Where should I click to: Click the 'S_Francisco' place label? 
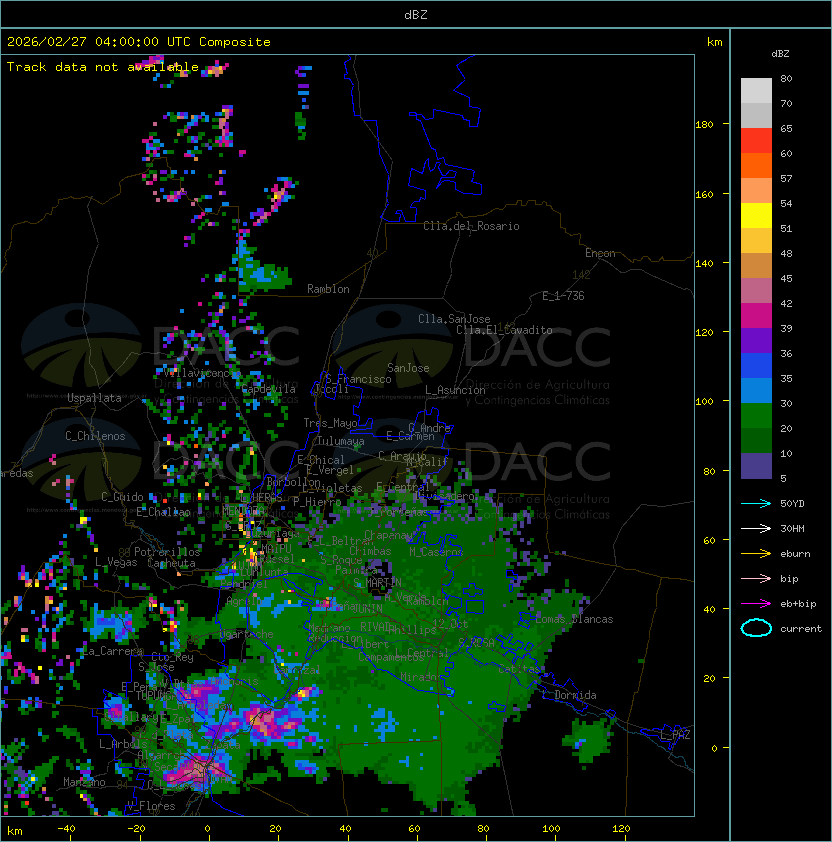358,379
